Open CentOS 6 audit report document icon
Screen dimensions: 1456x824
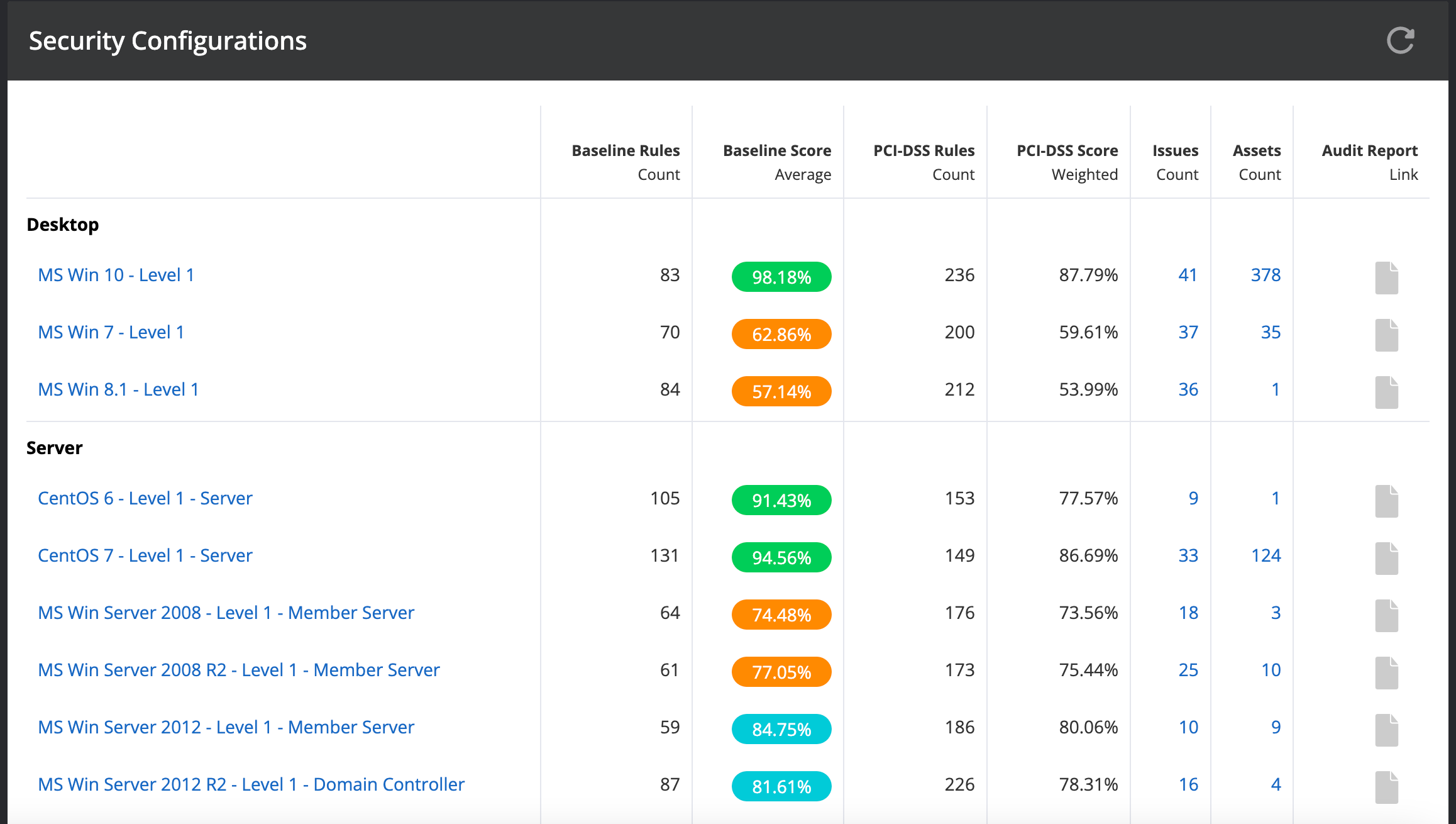pos(1386,501)
